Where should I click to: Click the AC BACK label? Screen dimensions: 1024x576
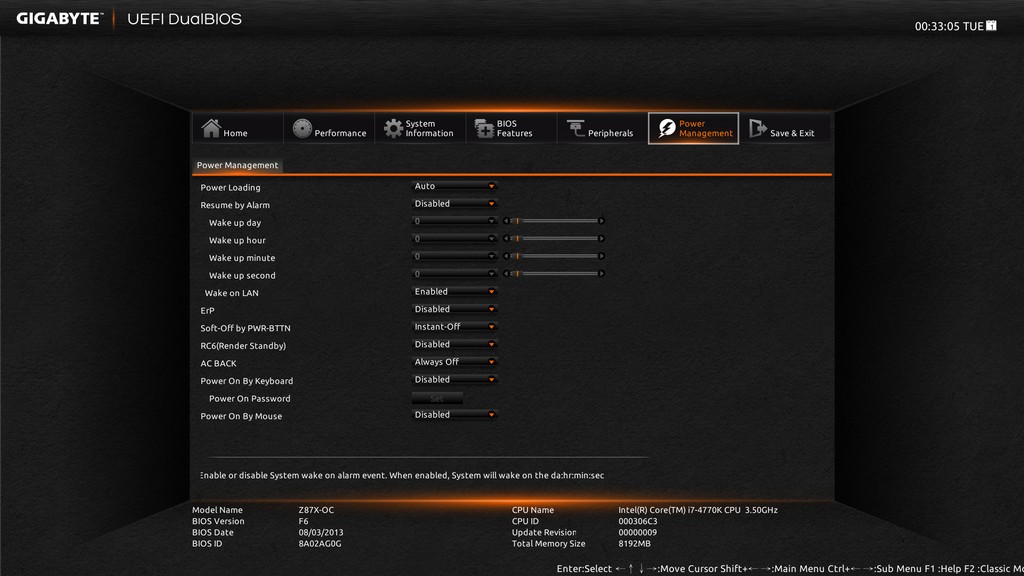coord(218,364)
